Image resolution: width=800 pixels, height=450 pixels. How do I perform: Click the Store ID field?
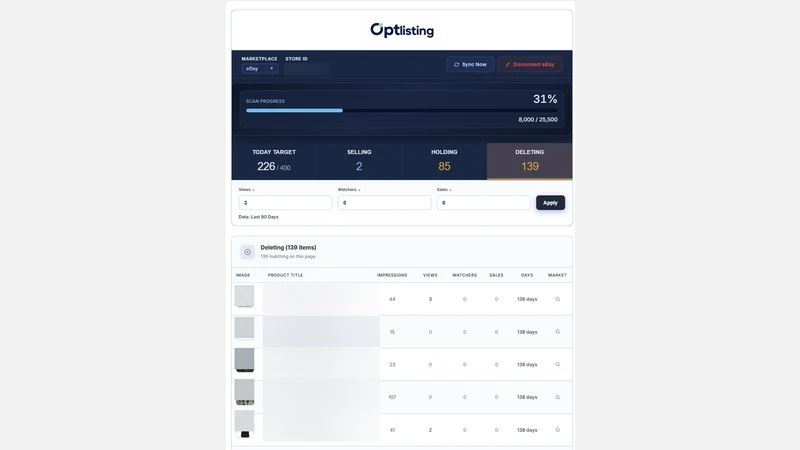click(307, 68)
